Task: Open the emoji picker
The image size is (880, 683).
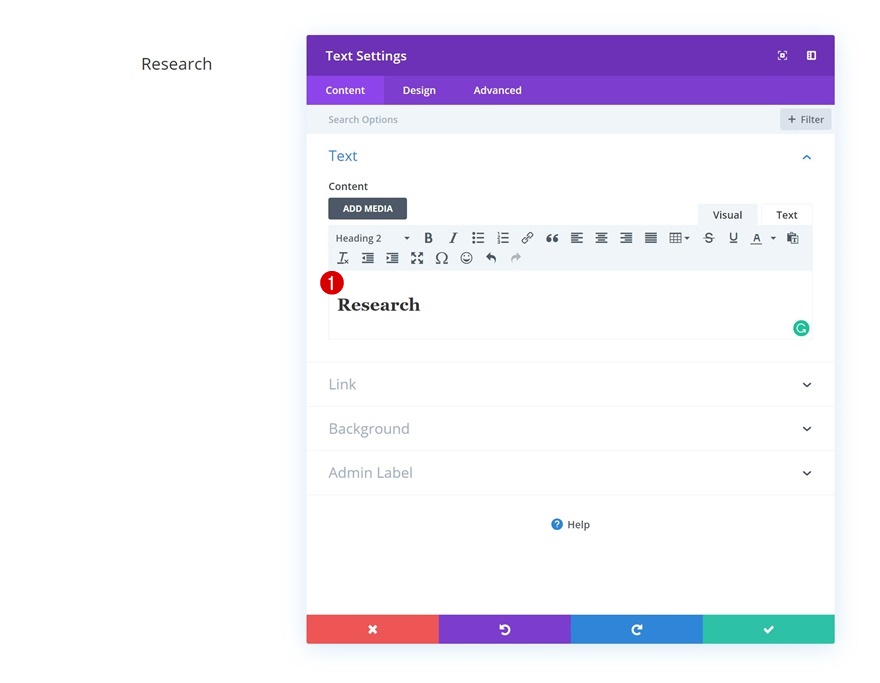Action: click(x=466, y=258)
